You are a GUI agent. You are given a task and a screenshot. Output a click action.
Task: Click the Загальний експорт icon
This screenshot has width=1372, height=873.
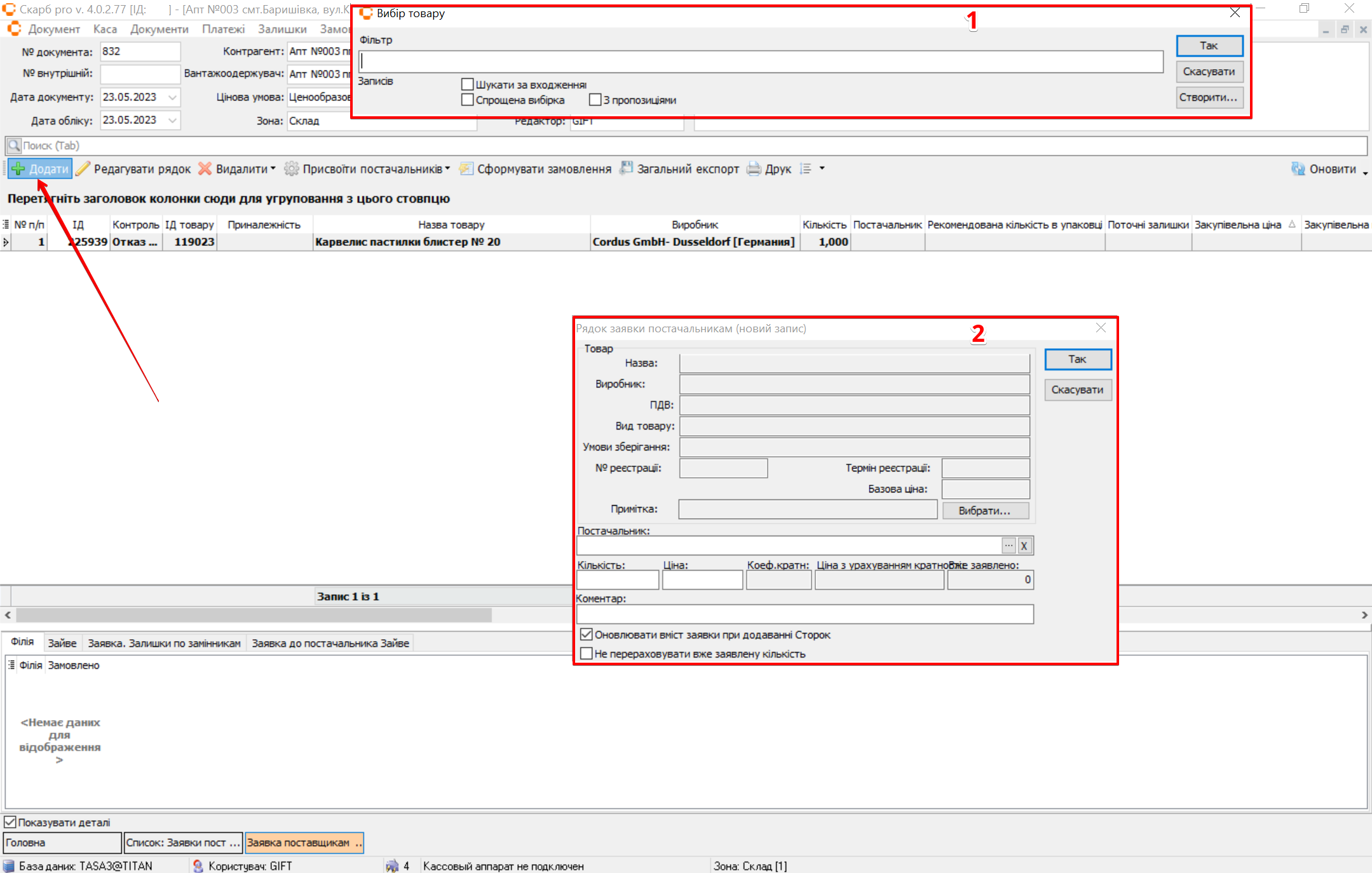click(x=626, y=168)
